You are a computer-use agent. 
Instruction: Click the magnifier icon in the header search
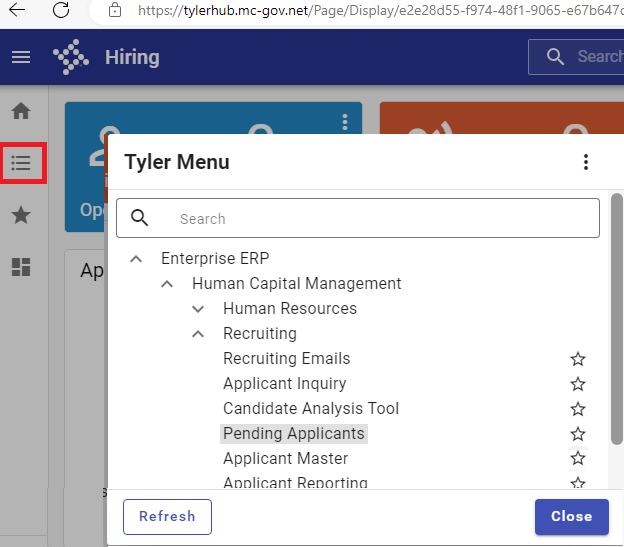[555, 56]
